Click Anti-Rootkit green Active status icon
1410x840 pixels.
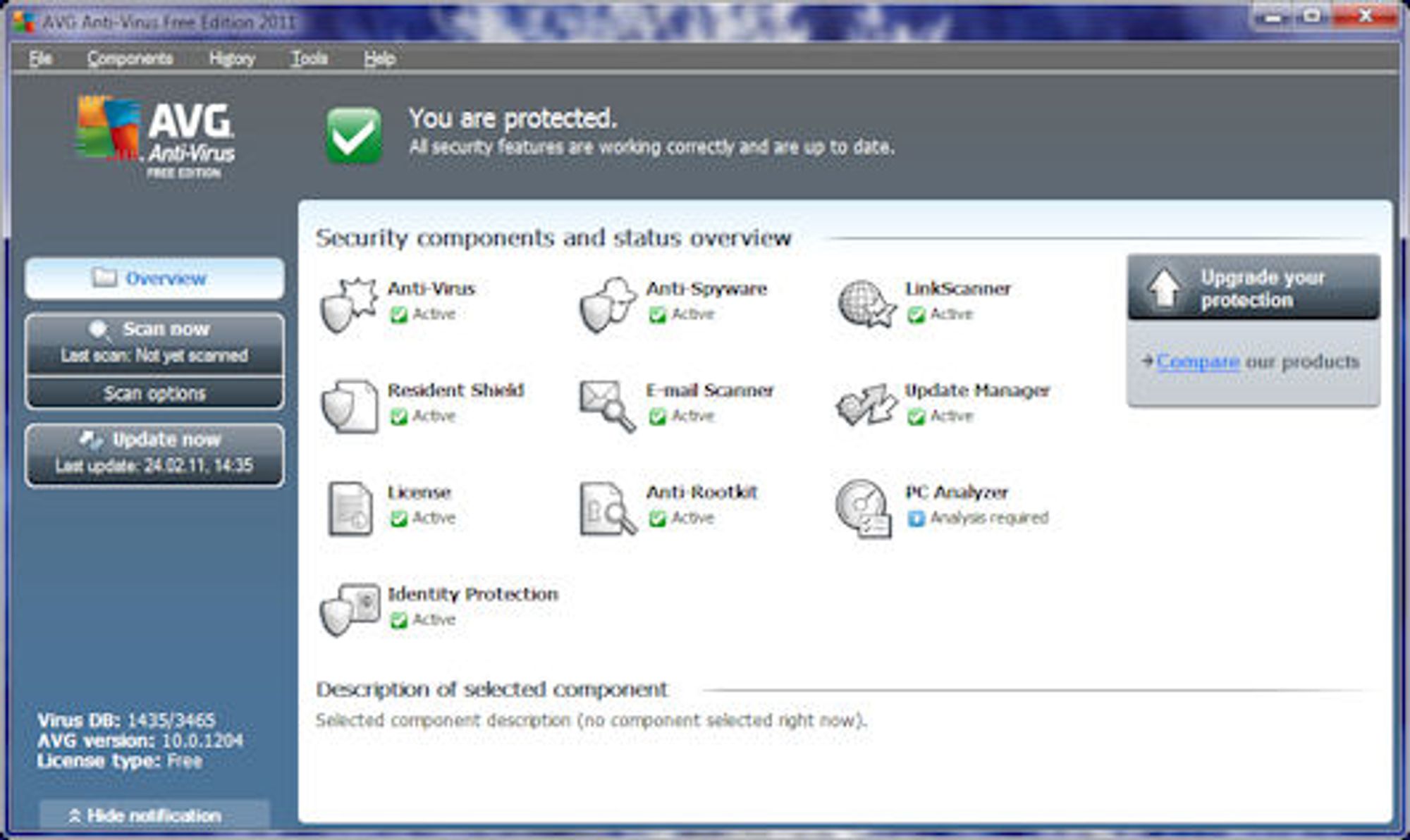(x=657, y=519)
